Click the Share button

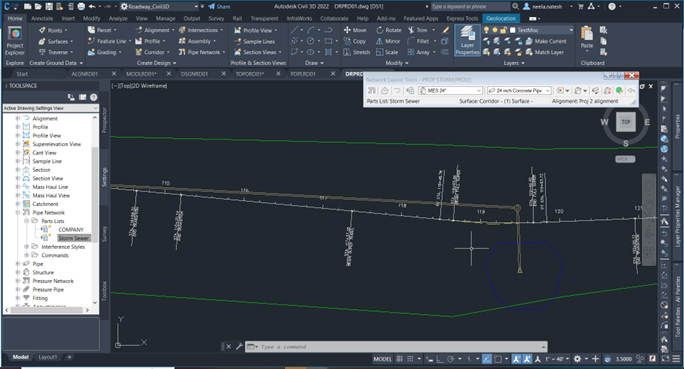click(219, 7)
